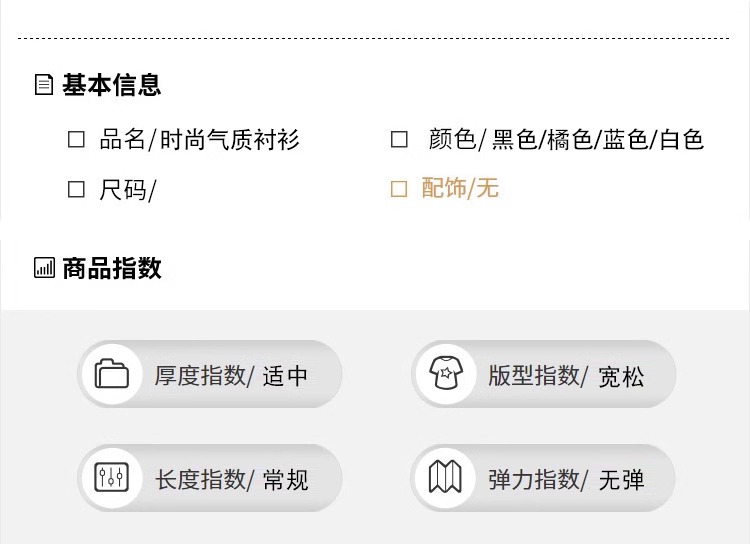Viewport: 750px width, 558px height.
Task: Click the folder icon for 厚度指数
Action: (111, 374)
